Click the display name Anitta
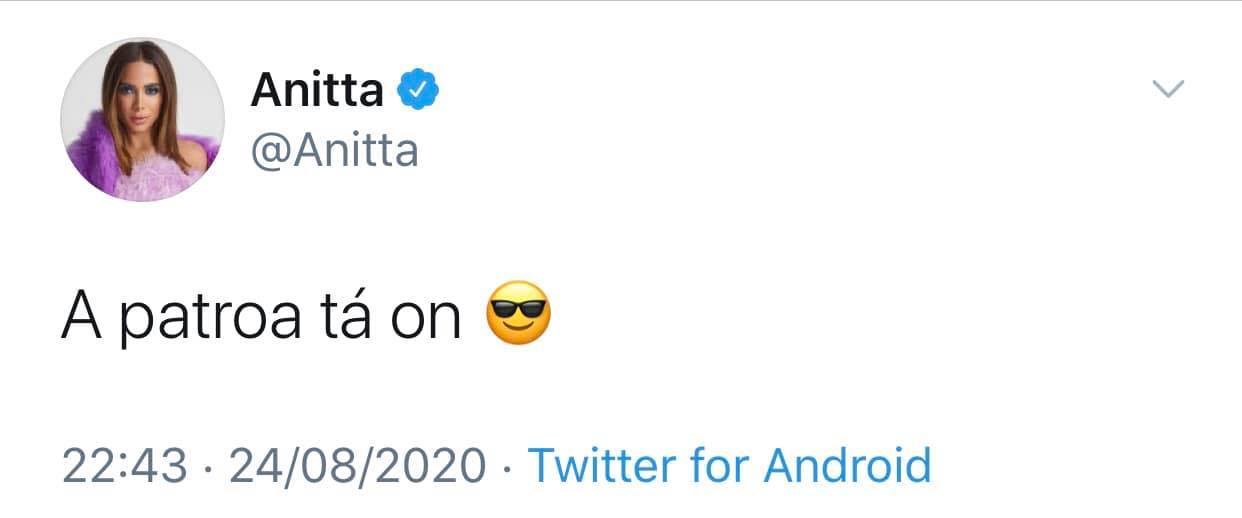The width and height of the screenshot is (1242, 518). point(316,91)
